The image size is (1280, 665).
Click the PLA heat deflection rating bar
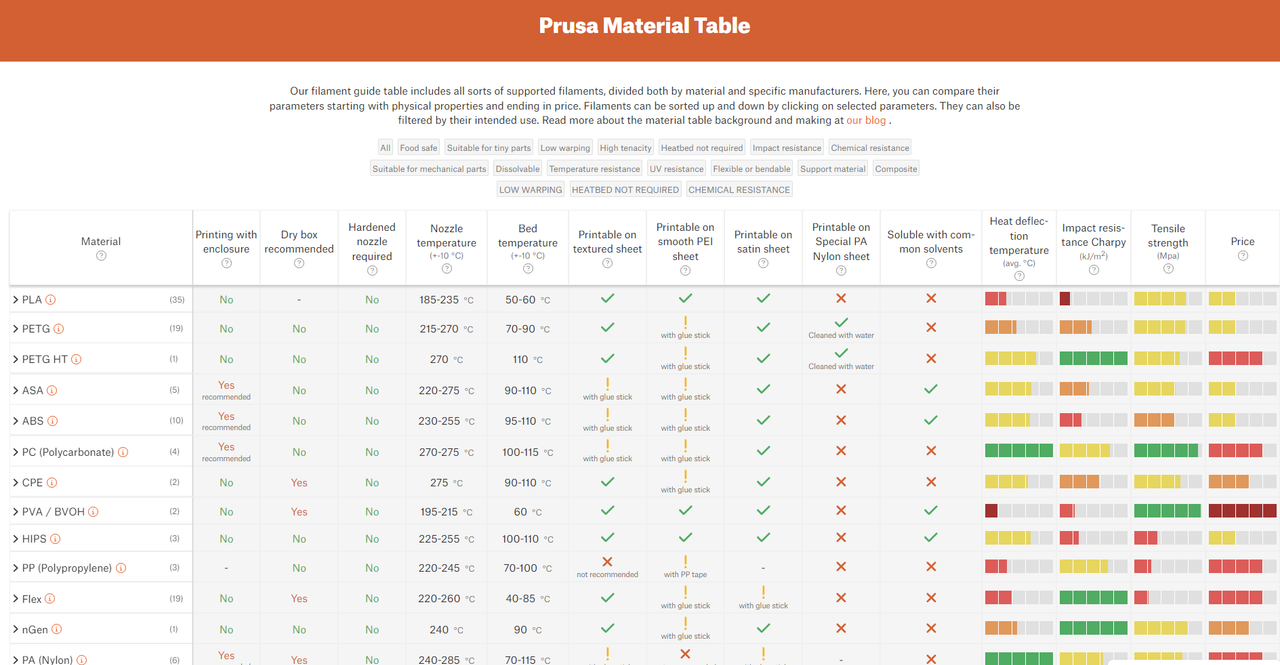coord(1019,299)
